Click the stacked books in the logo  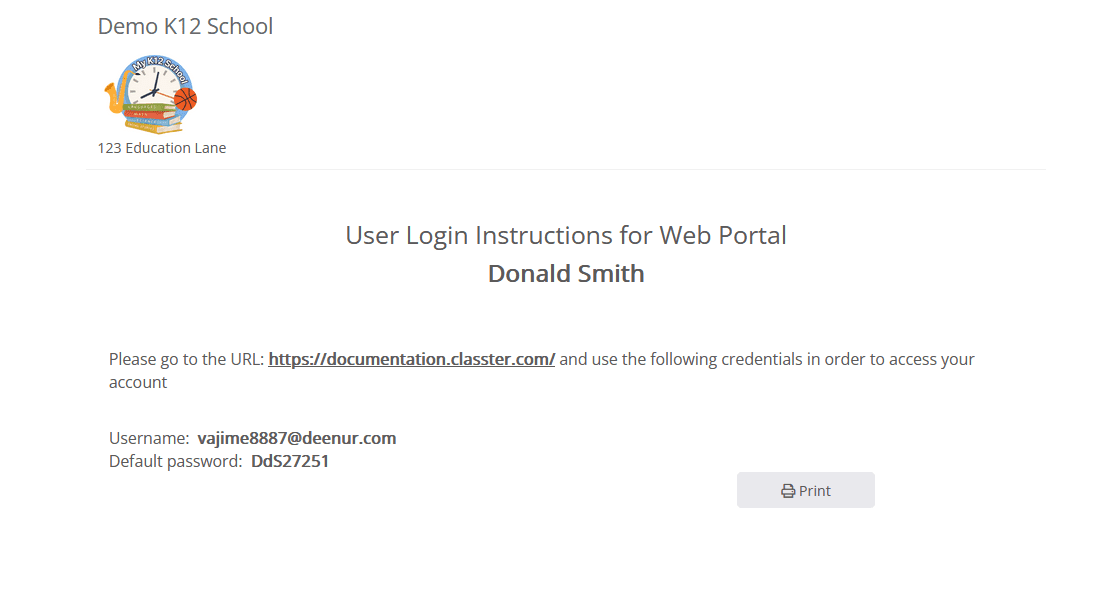(150, 119)
